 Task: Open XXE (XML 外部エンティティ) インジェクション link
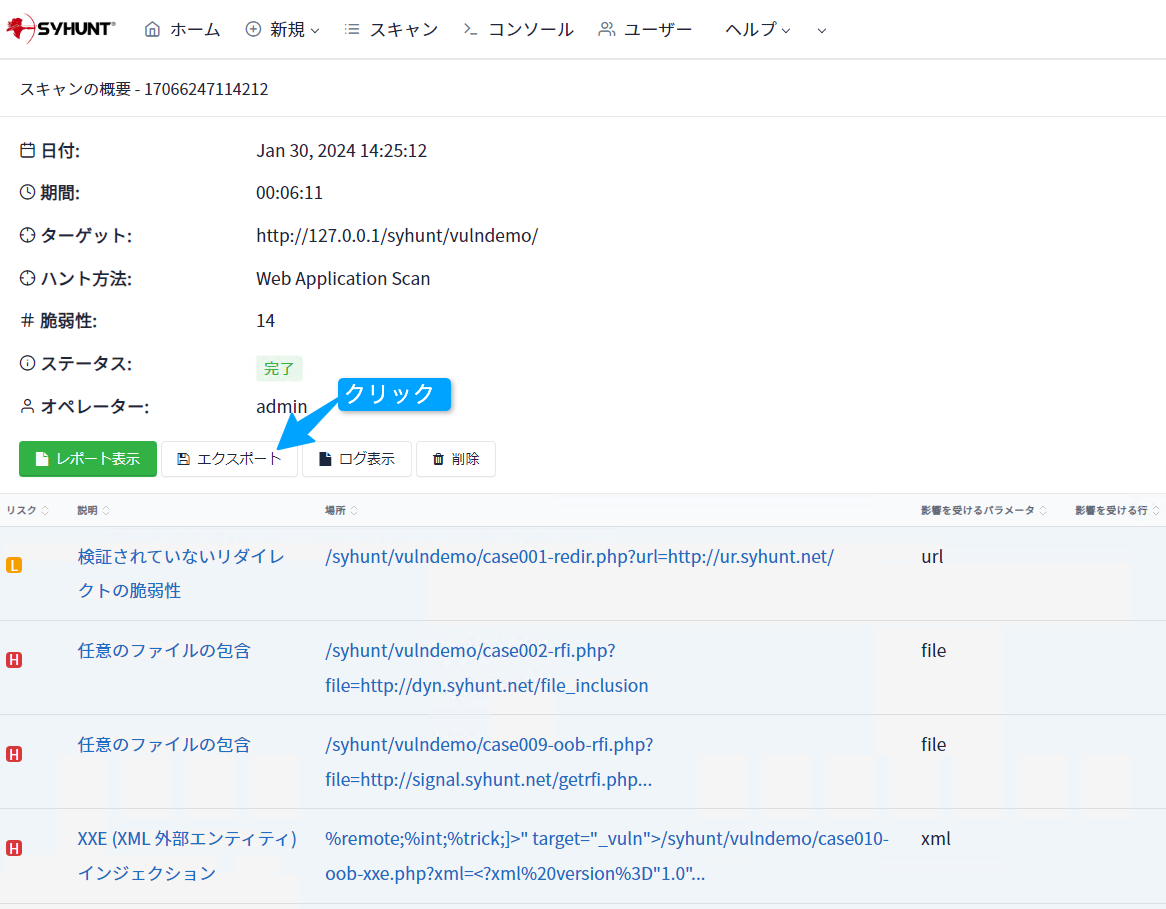click(187, 855)
